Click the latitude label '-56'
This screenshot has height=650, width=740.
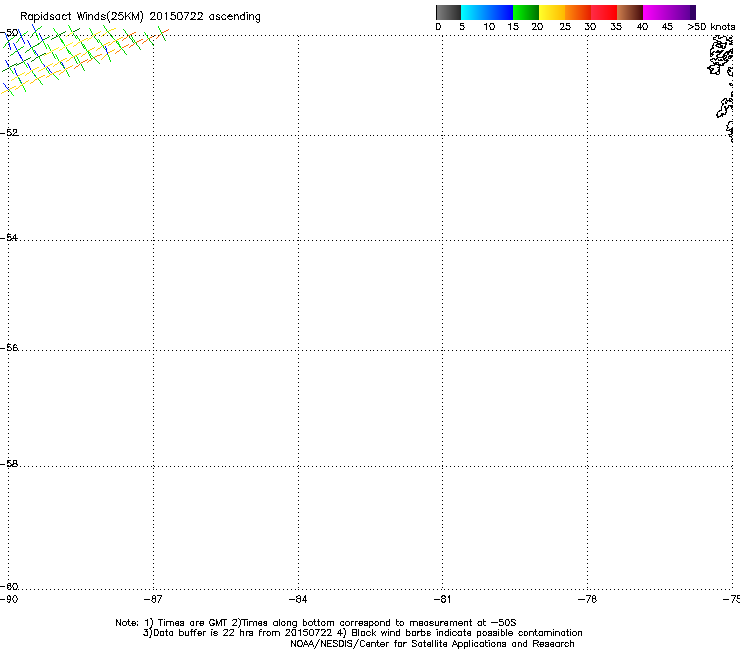point(9,347)
